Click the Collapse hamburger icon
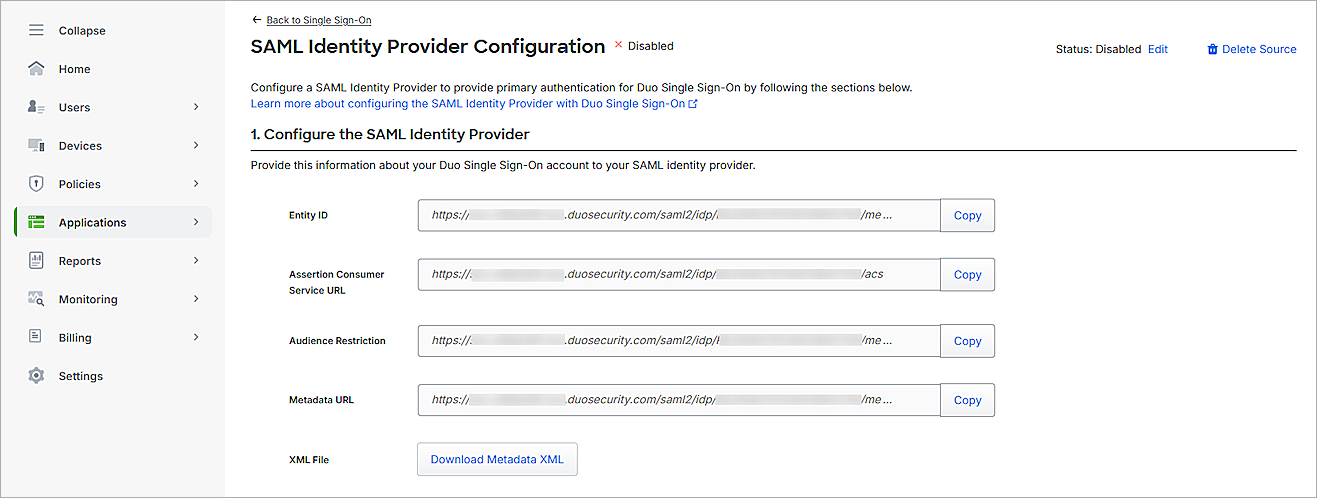 tap(37, 31)
